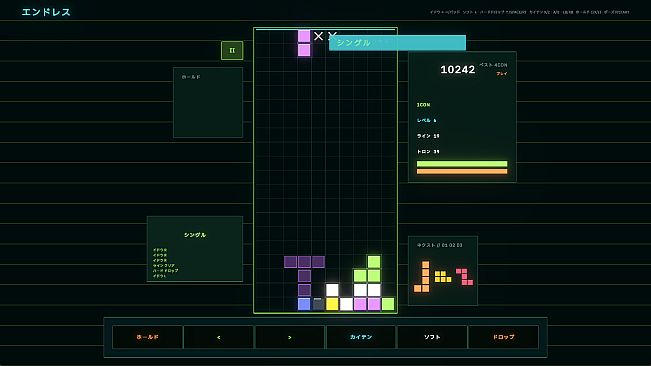
Task: Click the ホールド control button
Action: pyautogui.click(x=147, y=337)
